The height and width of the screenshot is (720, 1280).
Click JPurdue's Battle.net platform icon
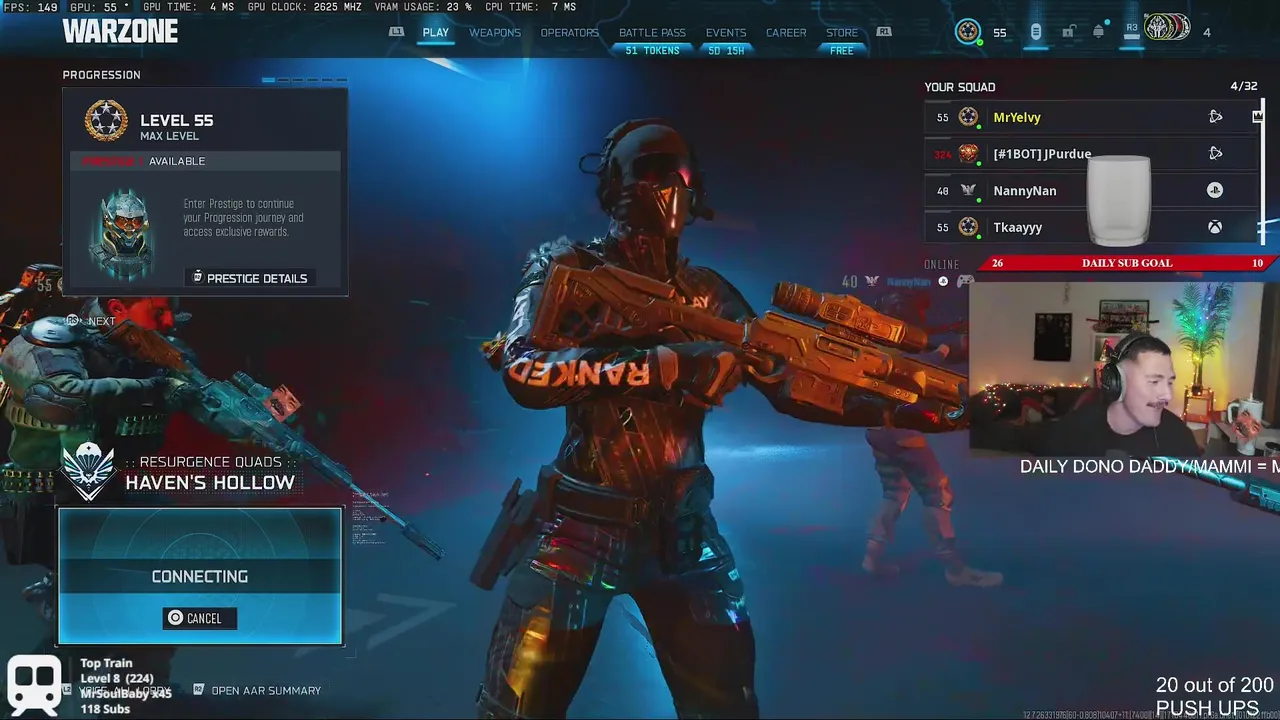1215,153
